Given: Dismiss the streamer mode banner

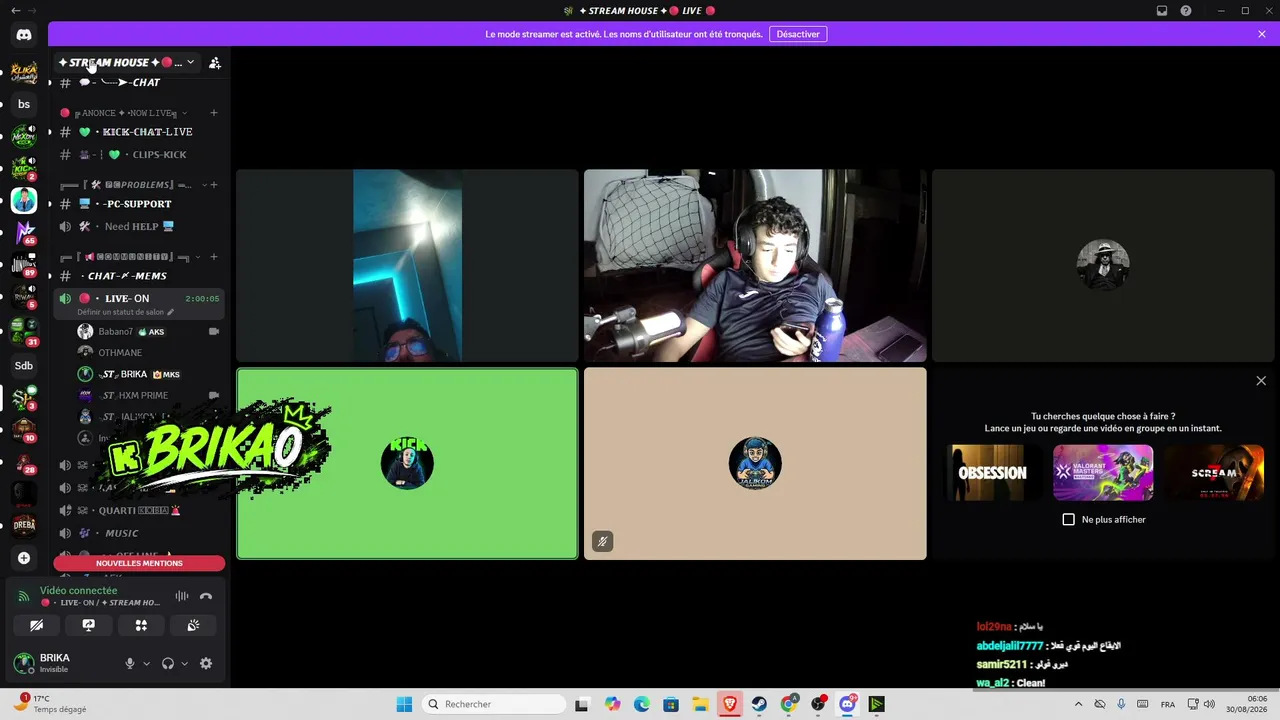Looking at the screenshot, I should (x=1262, y=34).
